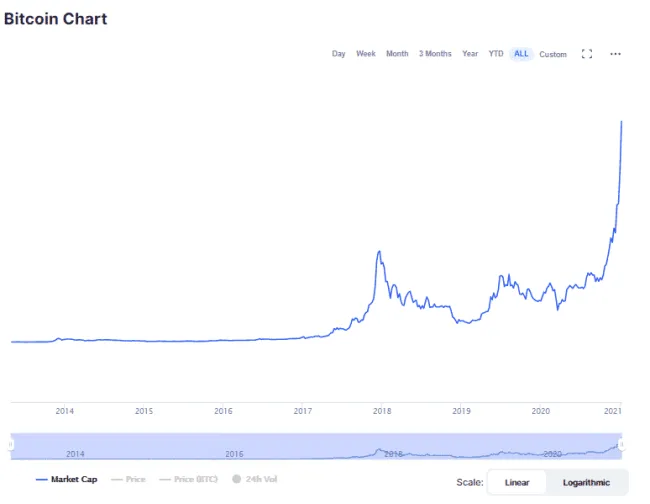650x504 pixels.
Task: Switch chart to YTD range
Action: coord(496,54)
